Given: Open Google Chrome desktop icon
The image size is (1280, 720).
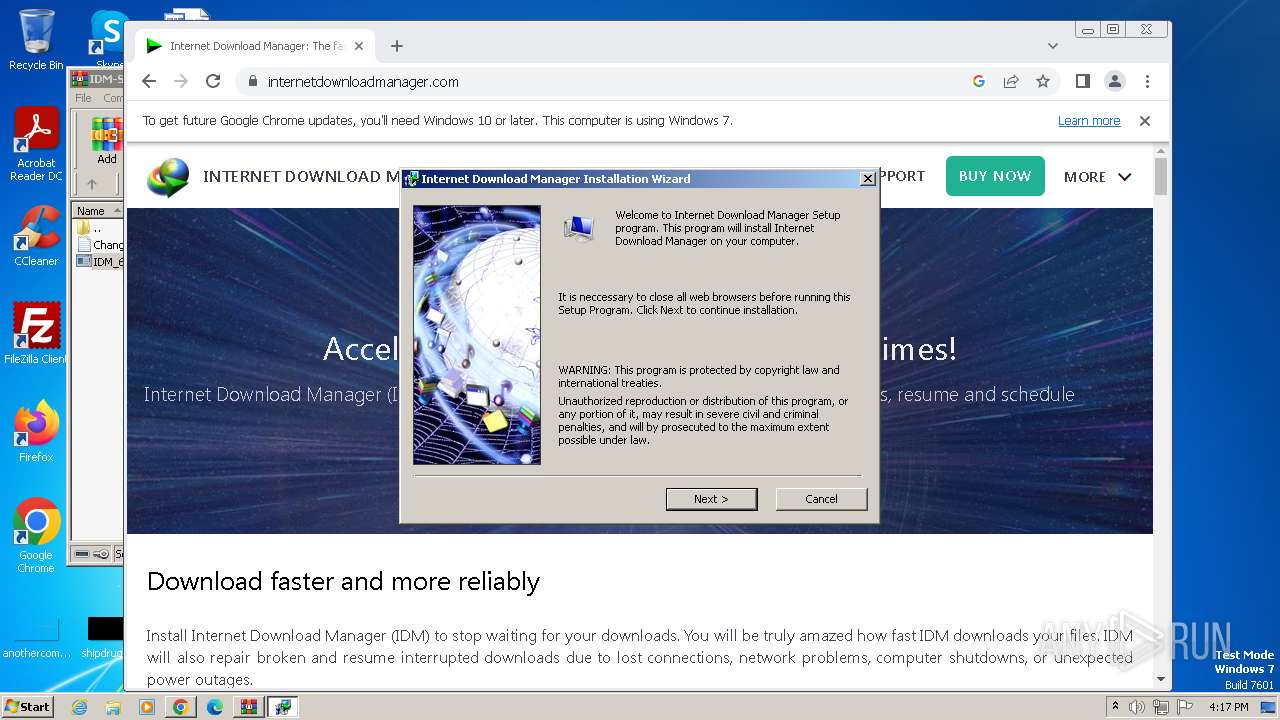Looking at the screenshot, I should coord(36,536).
